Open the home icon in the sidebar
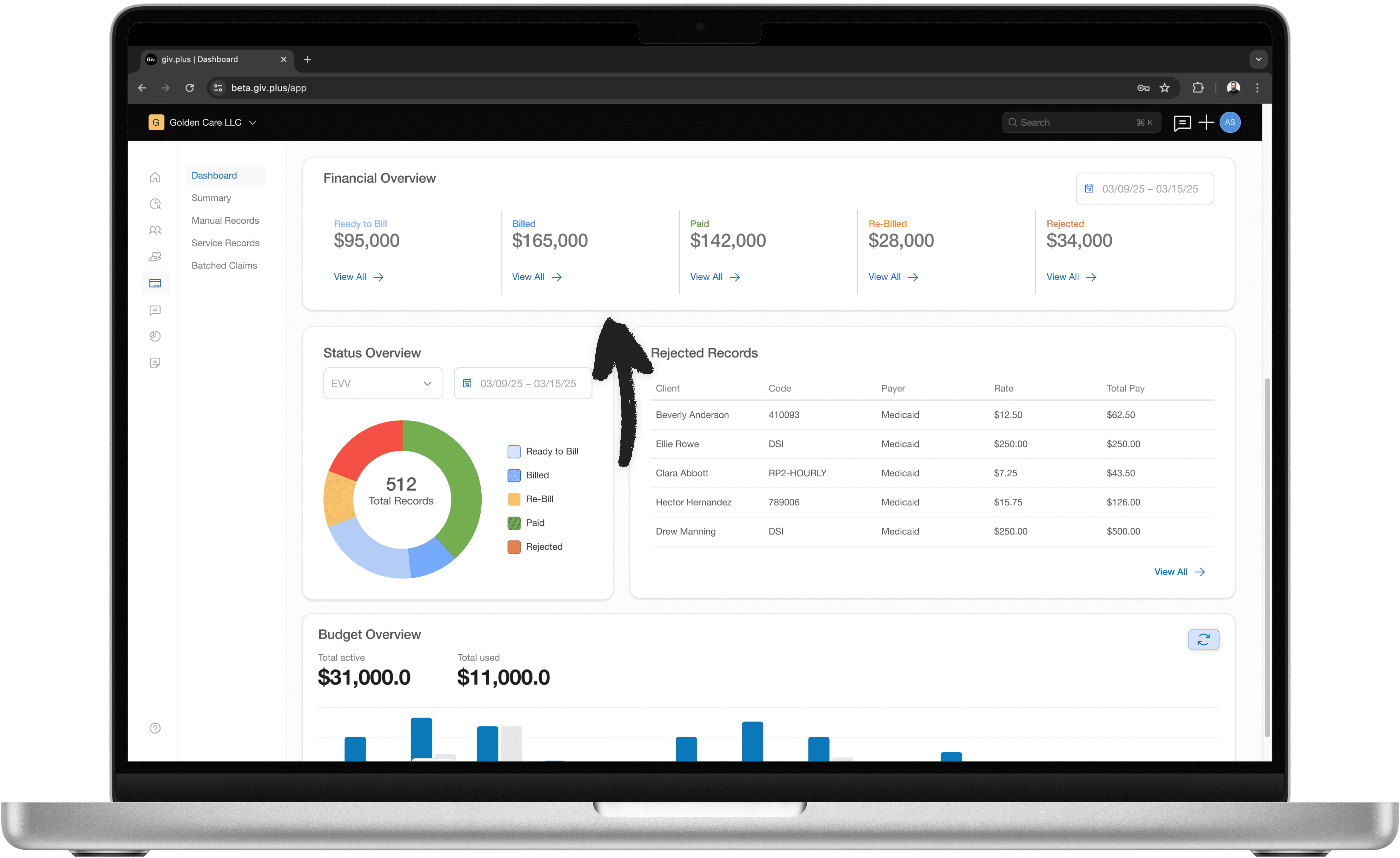The height and width of the screenshot is (858, 1400). (155, 177)
